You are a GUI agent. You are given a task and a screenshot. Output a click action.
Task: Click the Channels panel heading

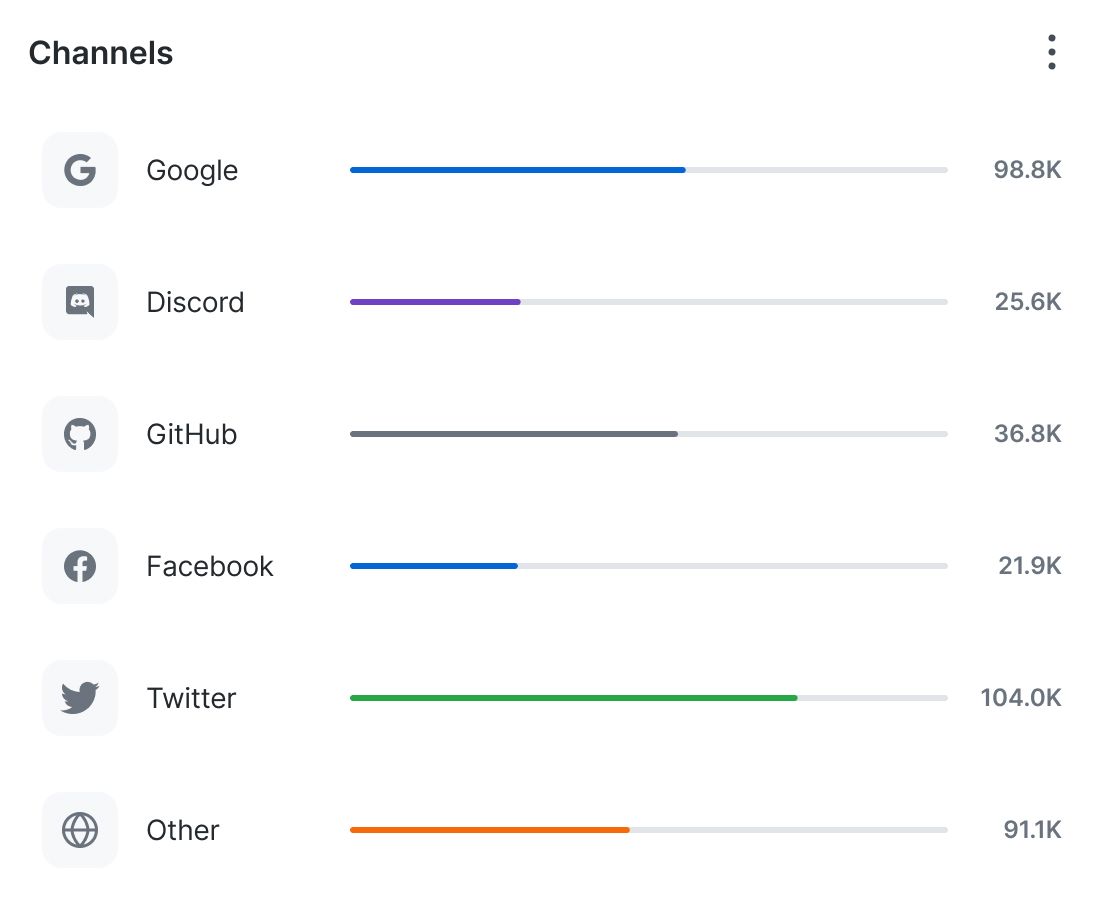coord(101,53)
